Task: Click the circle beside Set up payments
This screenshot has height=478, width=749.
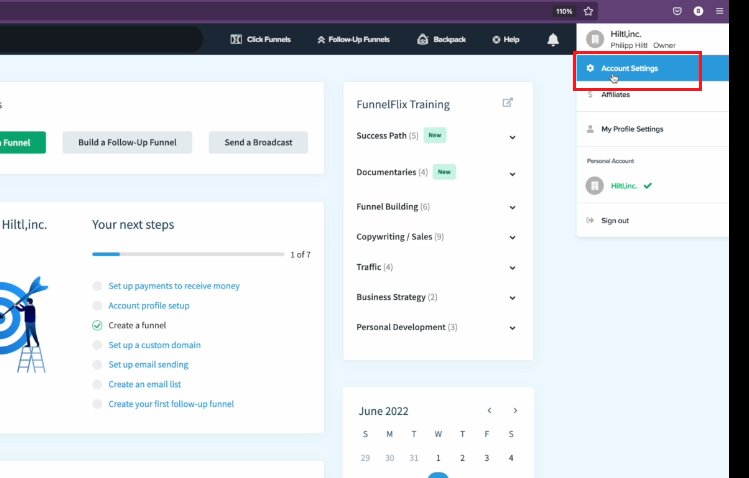Action: pos(97,286)
